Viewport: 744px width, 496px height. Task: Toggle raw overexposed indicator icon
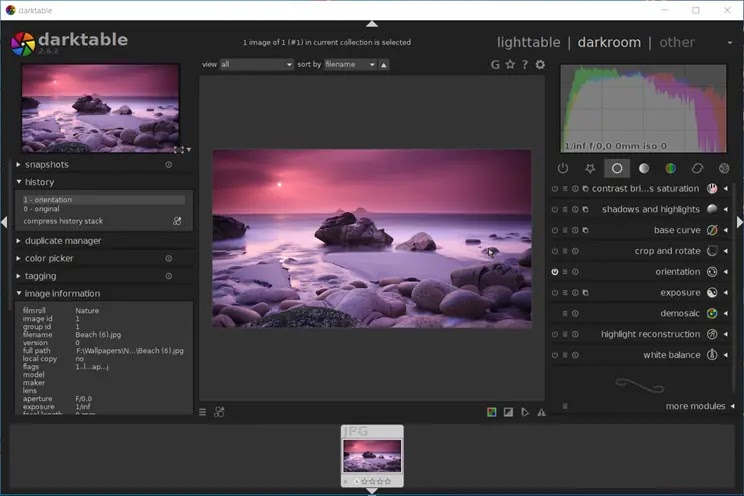(492, 412)
